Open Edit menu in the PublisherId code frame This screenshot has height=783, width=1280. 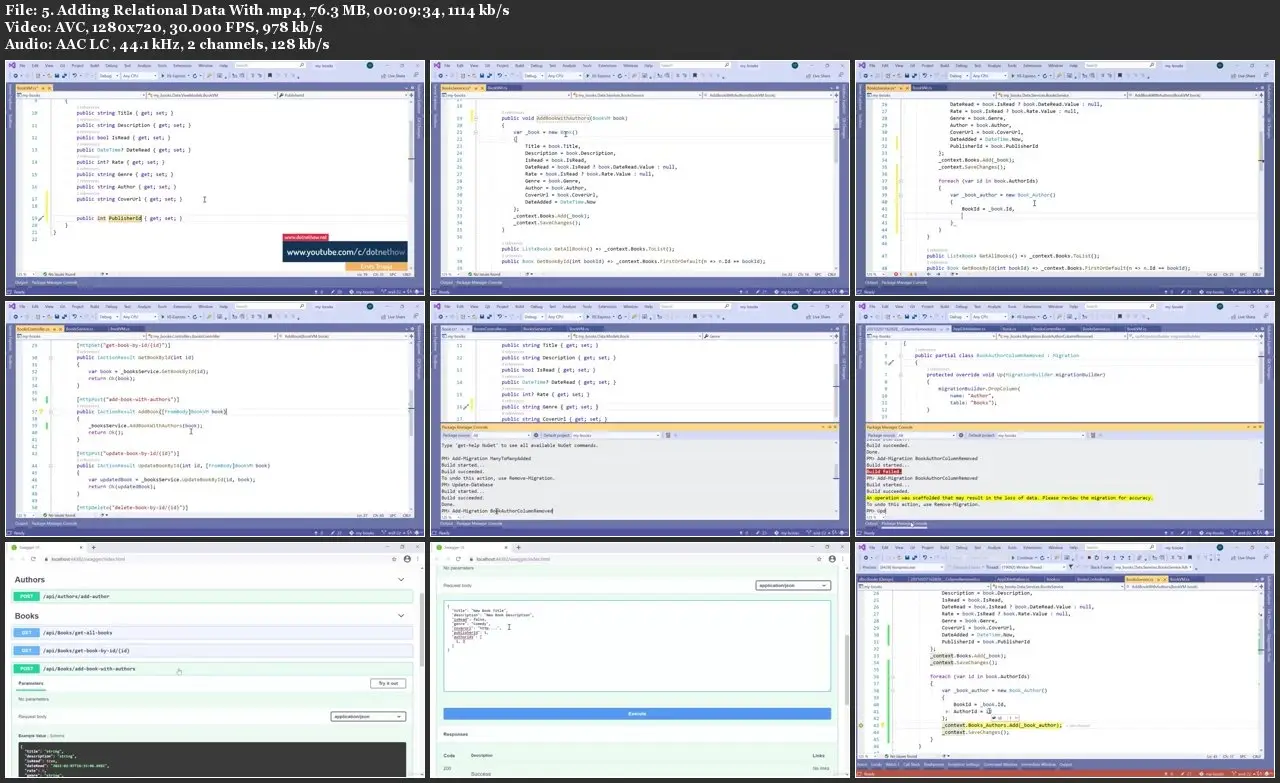click(x=34, y=65)
